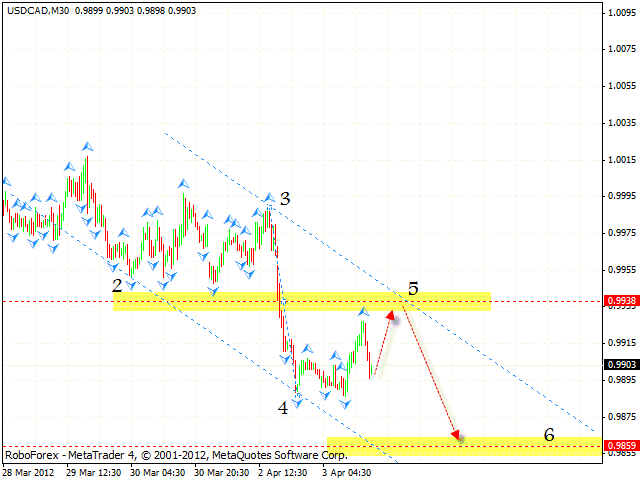Click the 28 Mar 2012 date label
Image resolution: width=640 pixels, height=480 pixels.
click(30, 472)
